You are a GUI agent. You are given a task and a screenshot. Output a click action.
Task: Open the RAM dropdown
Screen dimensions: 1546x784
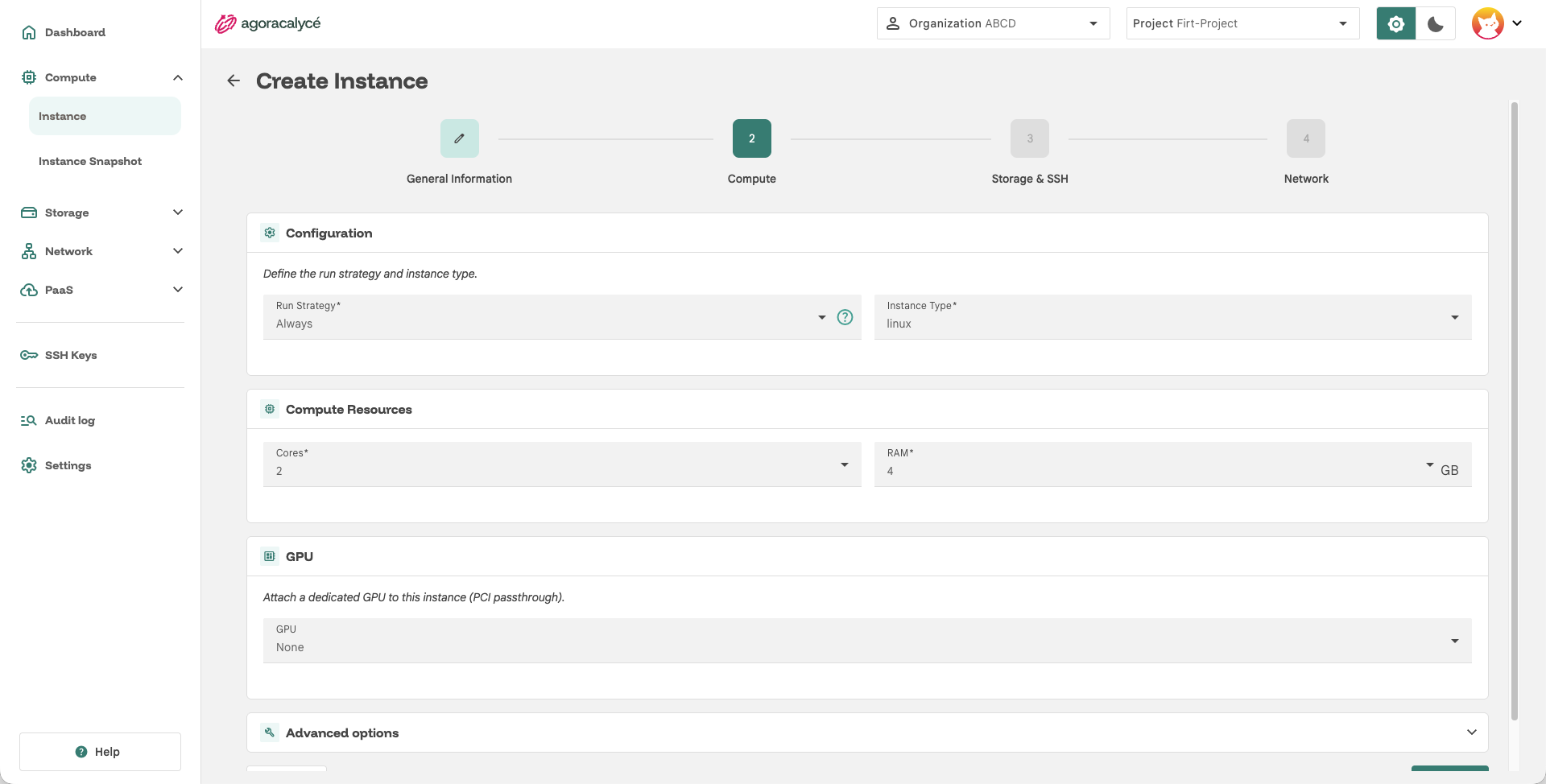pyautogui.click(x=1172, y=464)
